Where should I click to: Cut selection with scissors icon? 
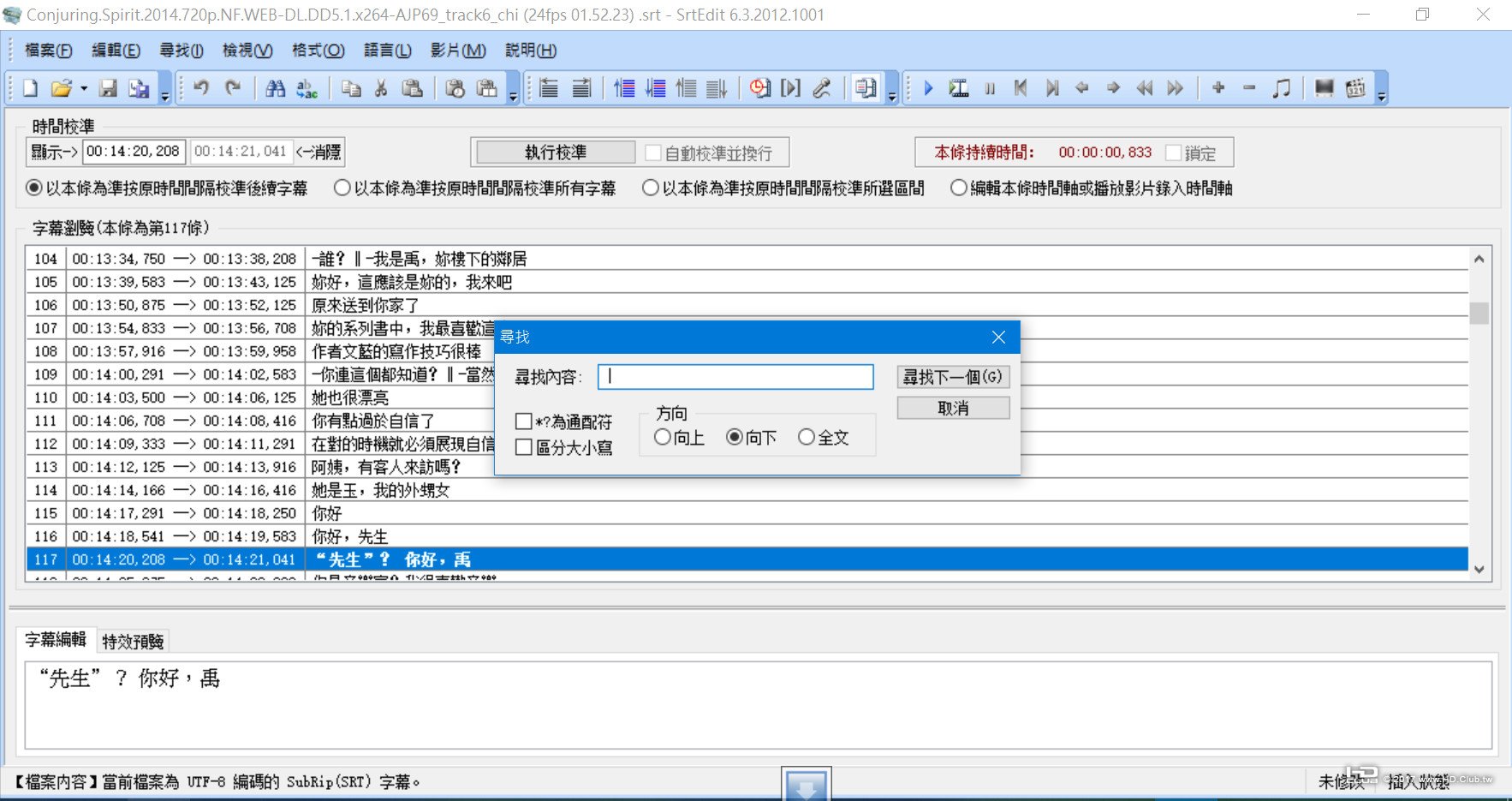pos(382,88)
